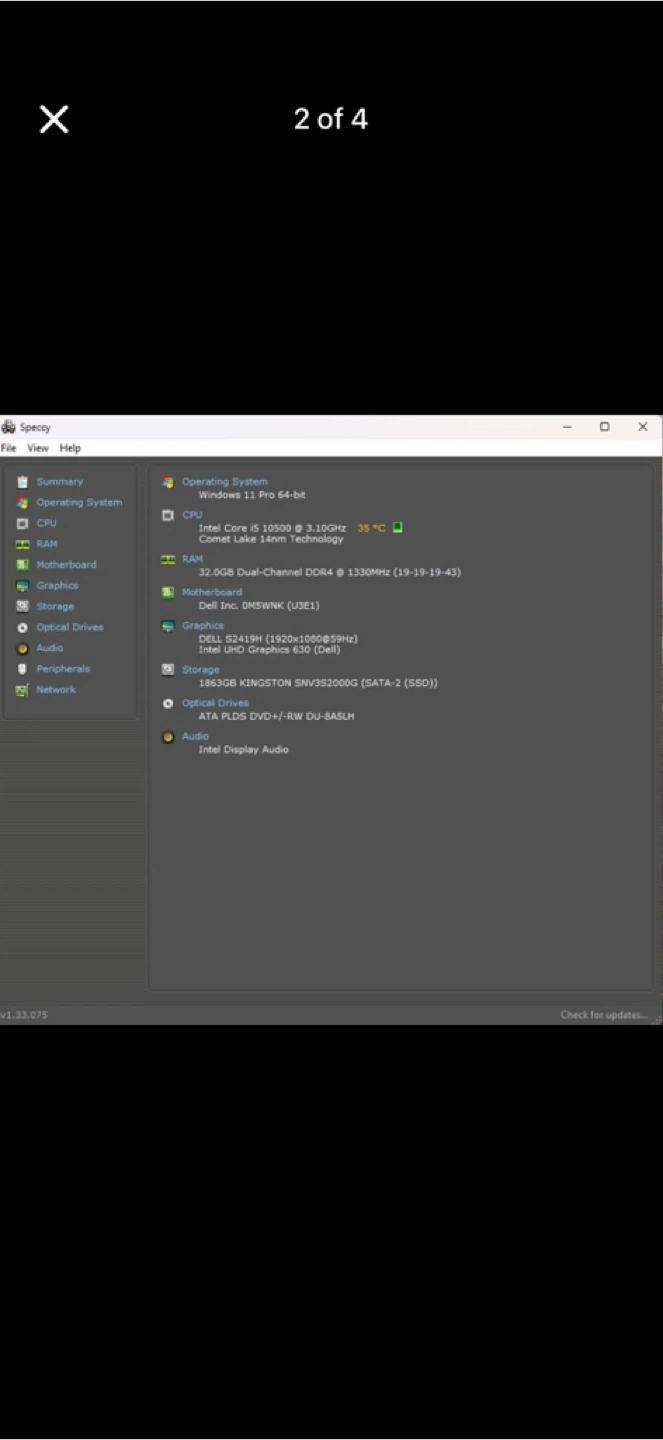Select Peripherals in the sidebar
Viewport: 663px width, 1440px height.
pos(63,669)
